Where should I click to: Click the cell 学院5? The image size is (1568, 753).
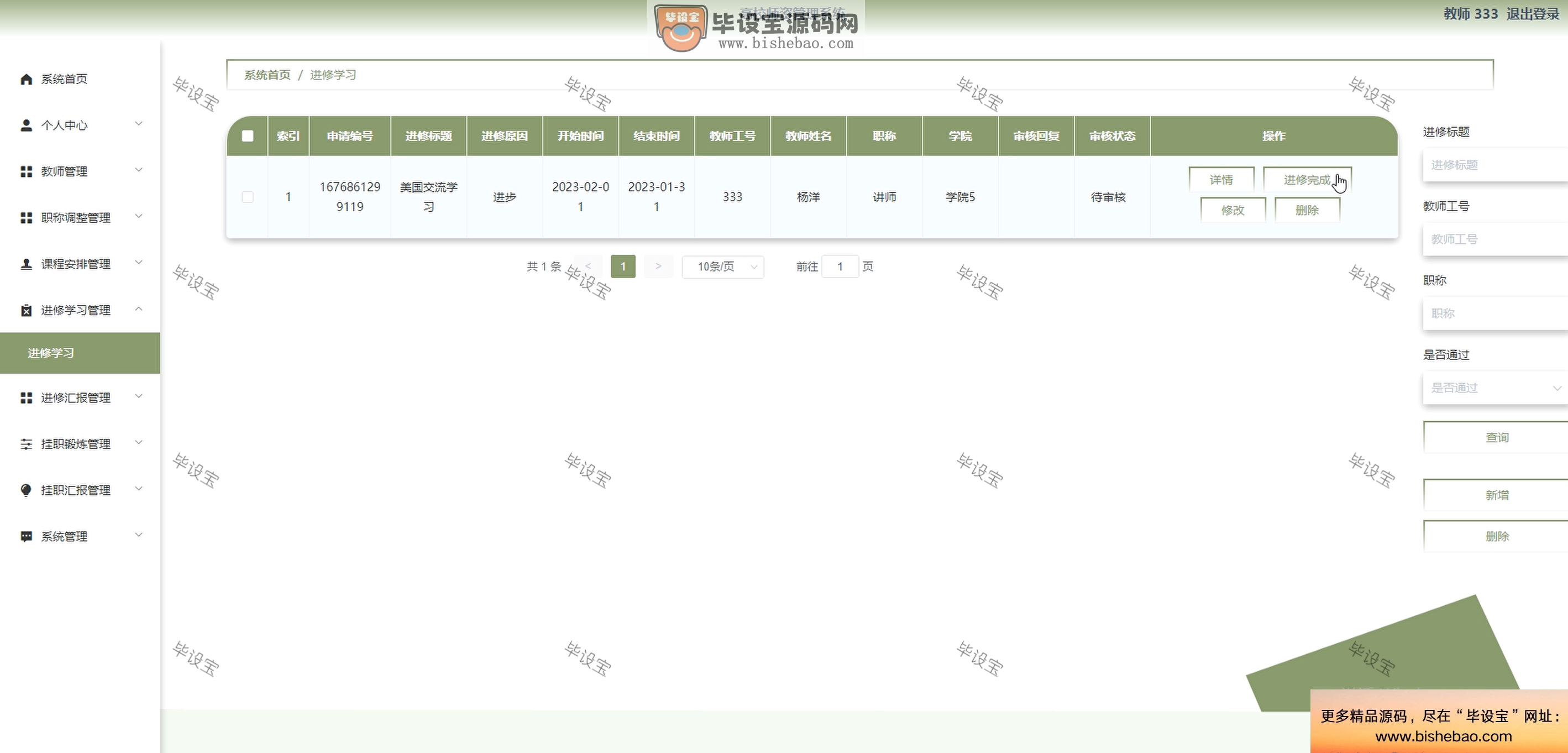coord(960,197)
